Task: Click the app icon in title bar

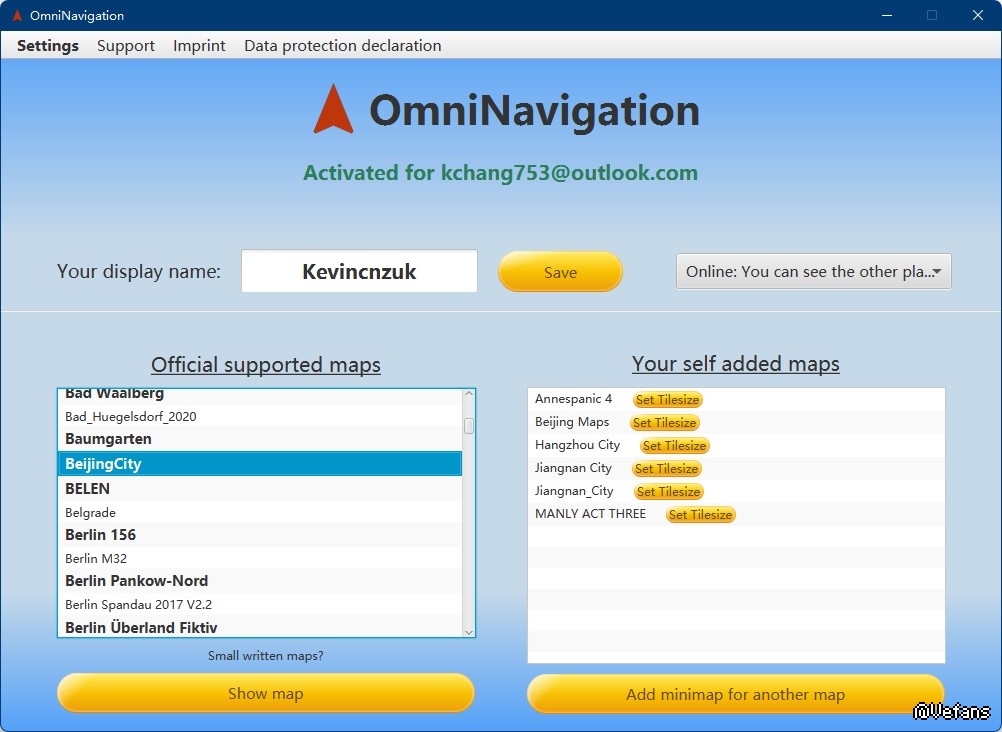Action: point(16,16)
